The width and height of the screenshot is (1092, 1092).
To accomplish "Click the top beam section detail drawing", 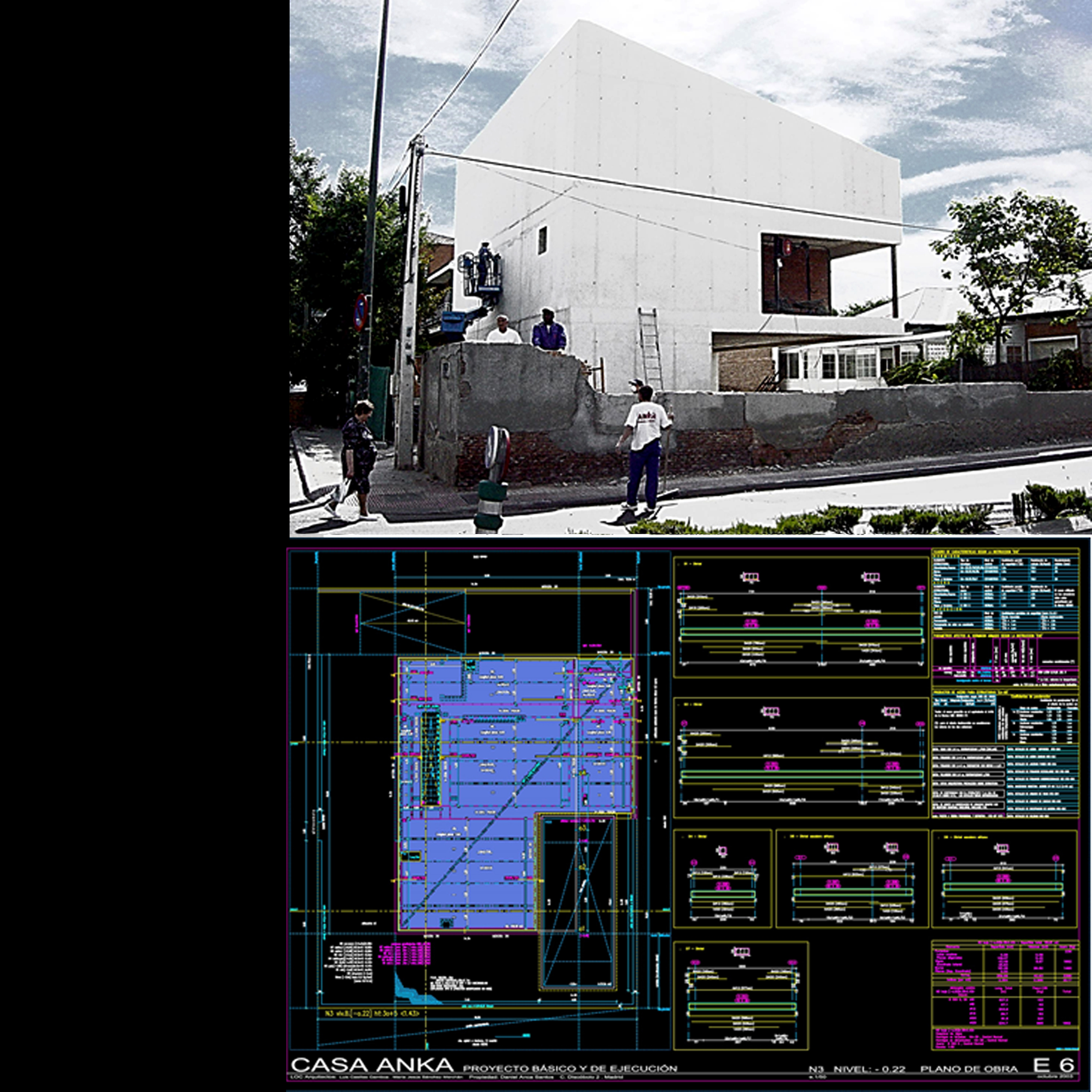I will coord(801,617).
